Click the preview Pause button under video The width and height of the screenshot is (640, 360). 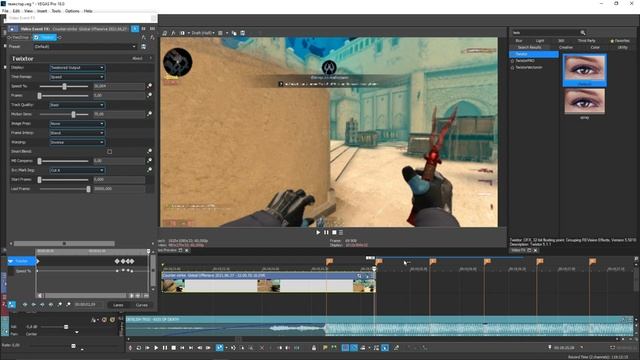point(326,232)
